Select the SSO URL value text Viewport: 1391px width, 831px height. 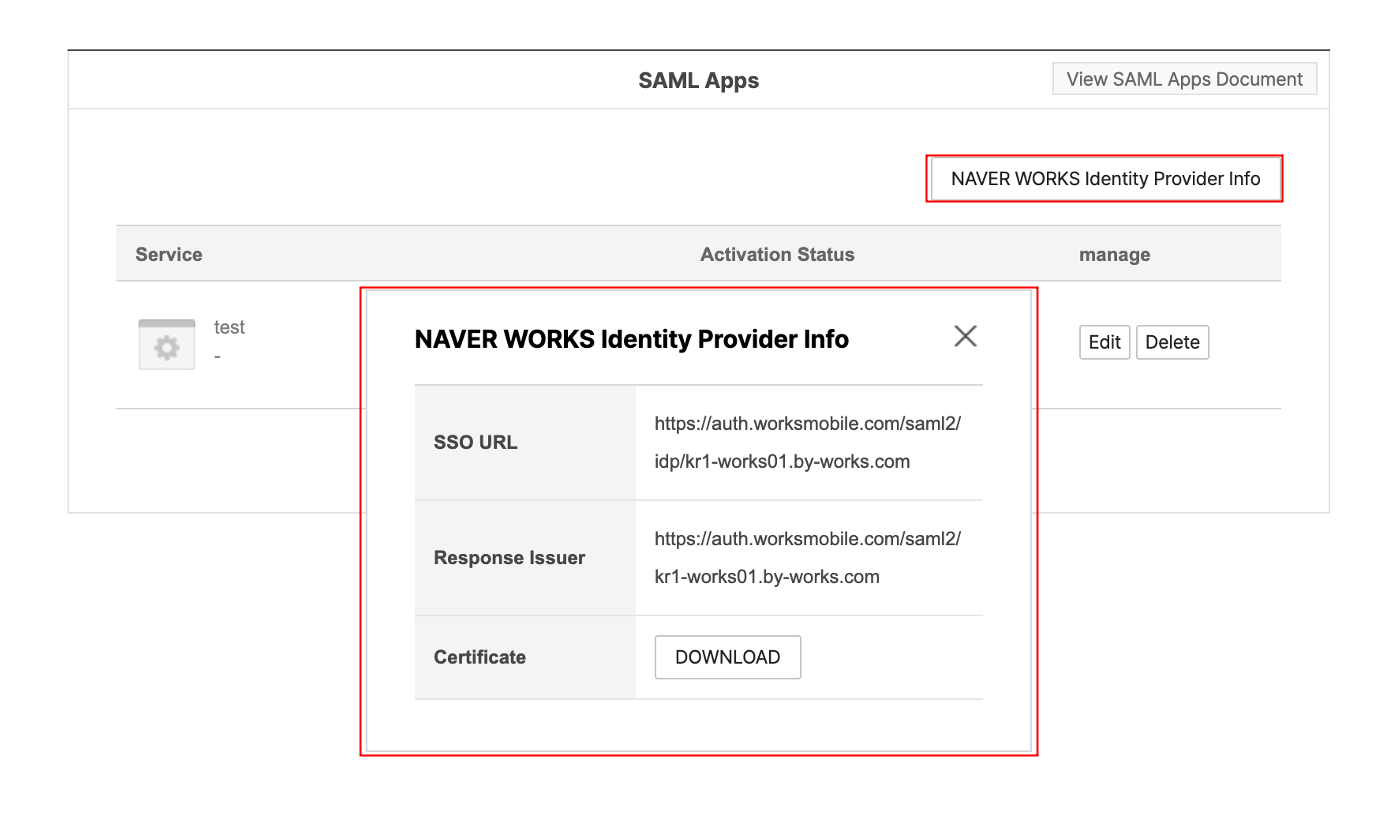click(x=808, y=442)
